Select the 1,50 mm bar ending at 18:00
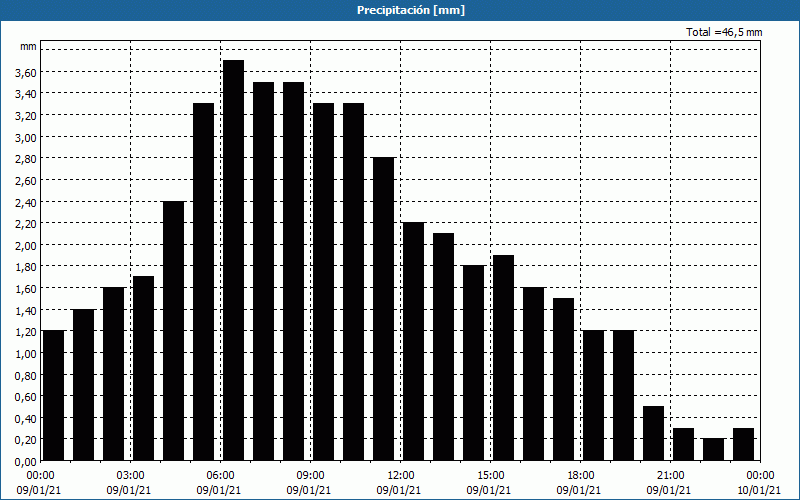Viewport: 800px width, 500px height. (x=564, y=380)
